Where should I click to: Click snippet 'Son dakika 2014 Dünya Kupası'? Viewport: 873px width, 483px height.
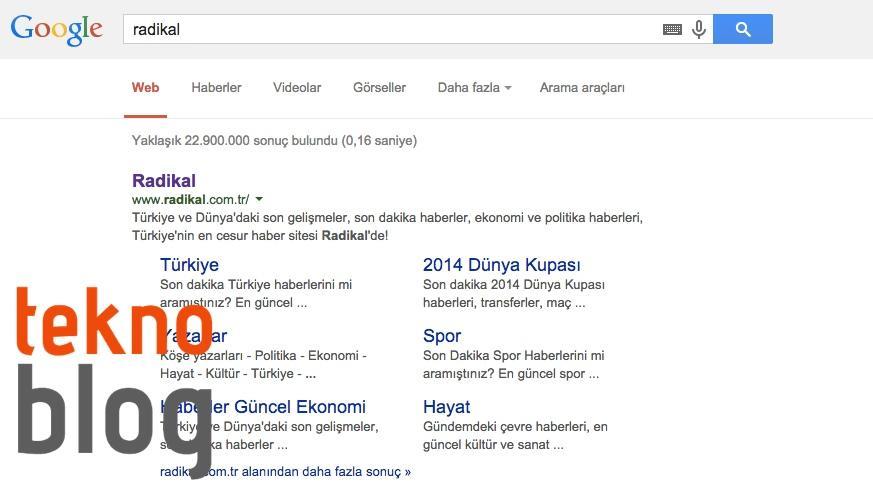513,284
